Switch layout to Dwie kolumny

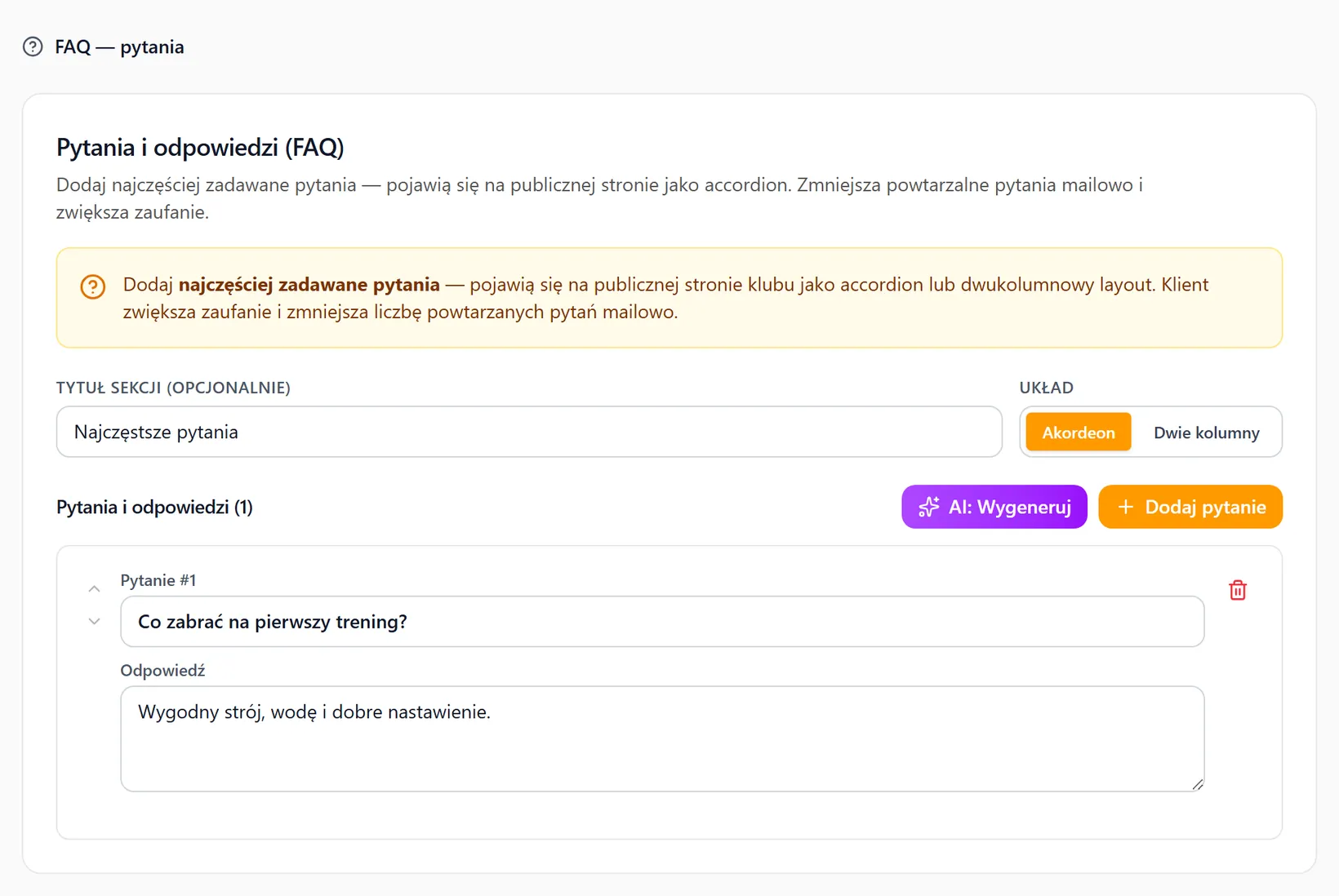(1207, 432)
